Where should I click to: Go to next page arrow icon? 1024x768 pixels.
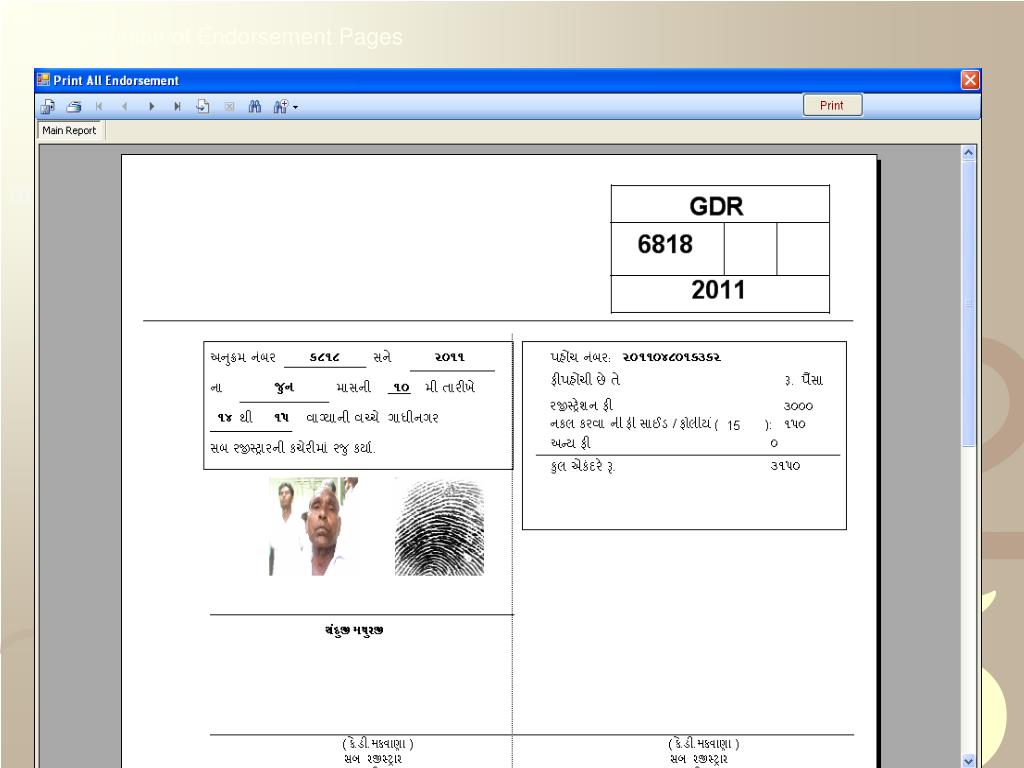pos(152,106)
